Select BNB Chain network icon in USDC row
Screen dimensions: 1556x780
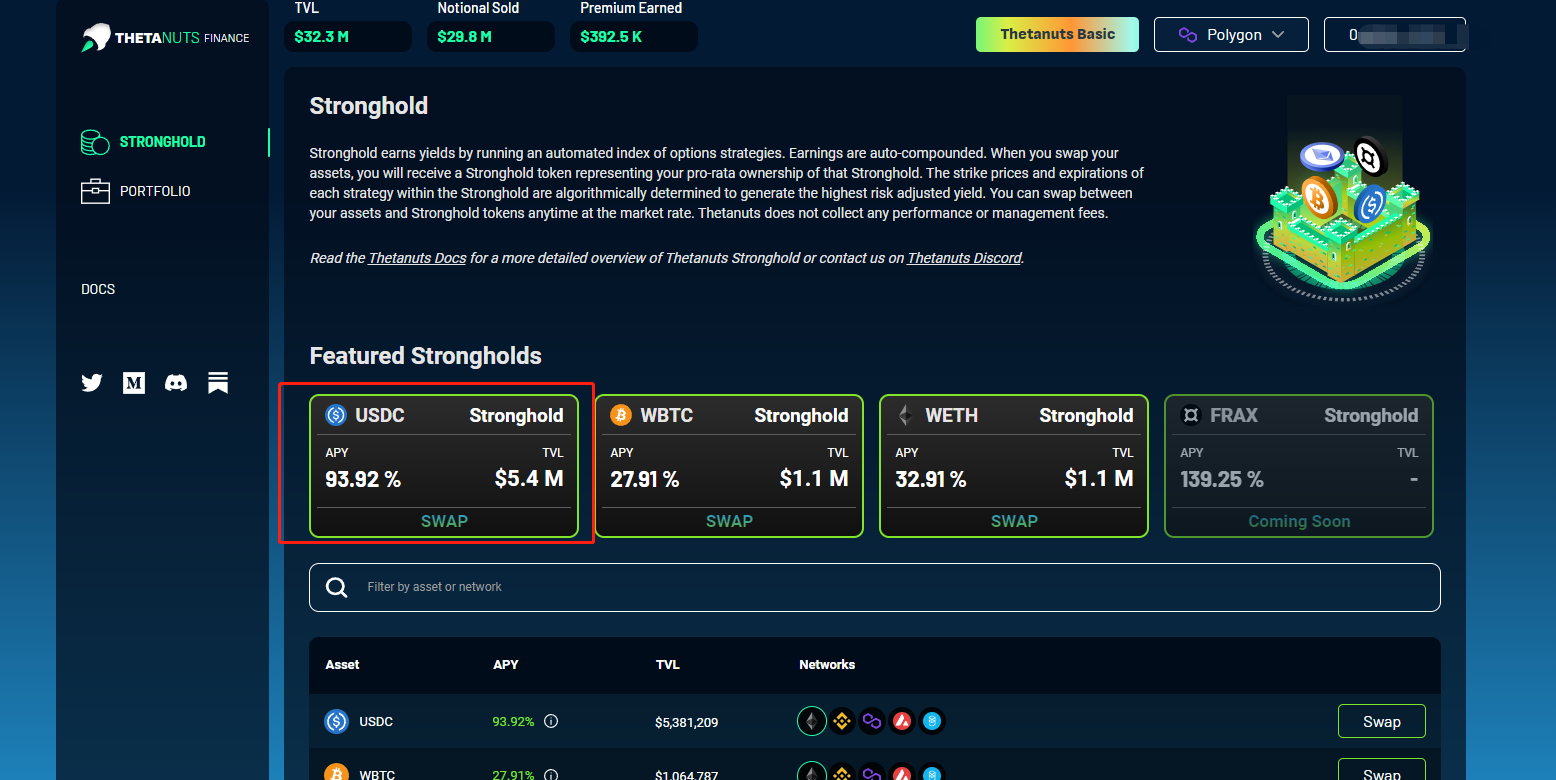842,721
